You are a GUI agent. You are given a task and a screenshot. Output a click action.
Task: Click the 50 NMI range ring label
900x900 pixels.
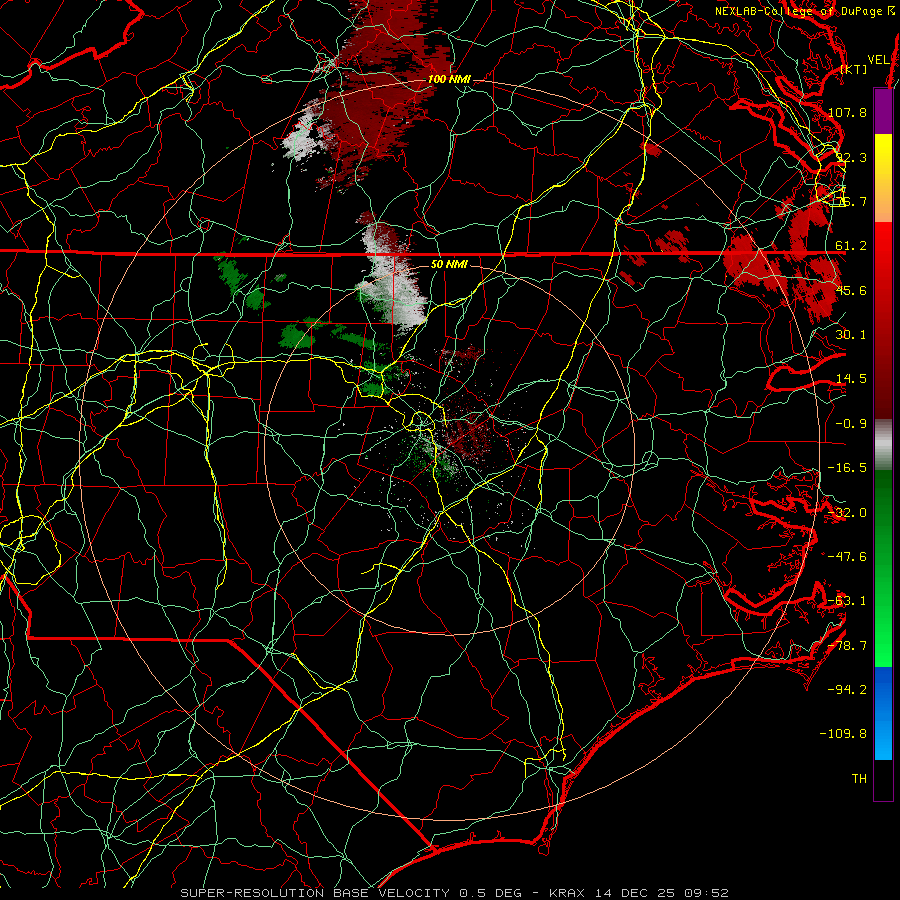click(x=449, y=265)
